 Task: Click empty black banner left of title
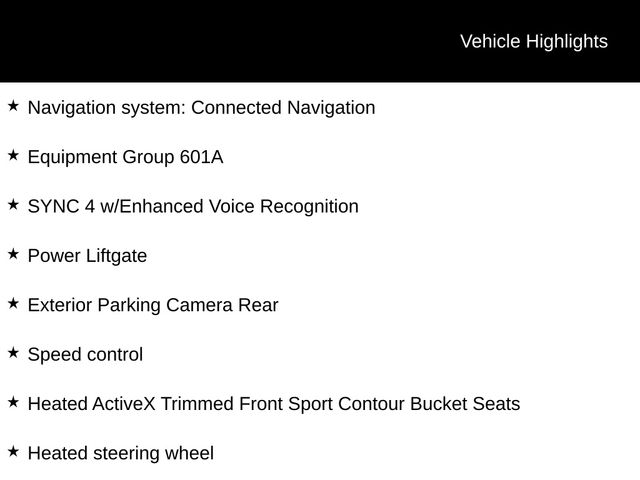[200, 41]
